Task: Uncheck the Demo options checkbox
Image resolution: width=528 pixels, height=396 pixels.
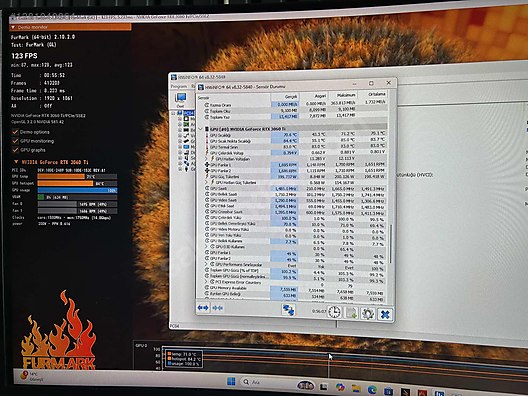Action: [x=15, y=132]
